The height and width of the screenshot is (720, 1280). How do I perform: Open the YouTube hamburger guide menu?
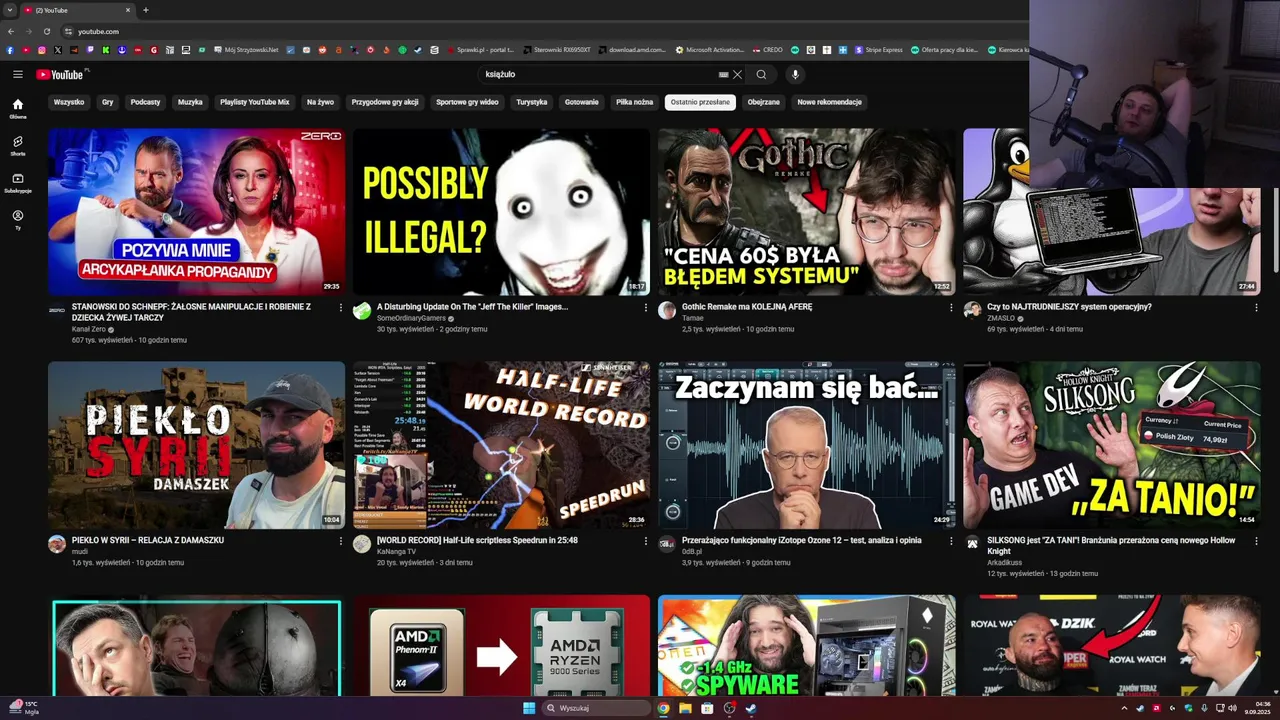tap(17, 74)
